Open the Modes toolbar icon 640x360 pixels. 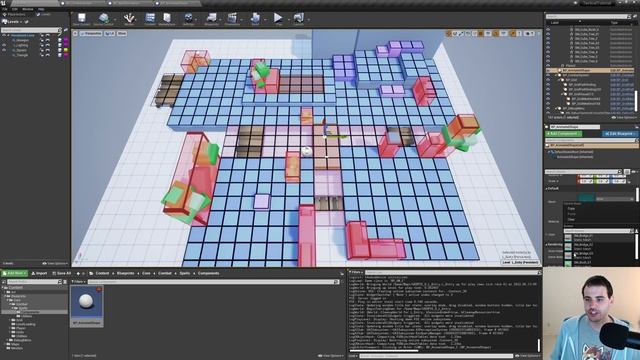tap(129, 18)
